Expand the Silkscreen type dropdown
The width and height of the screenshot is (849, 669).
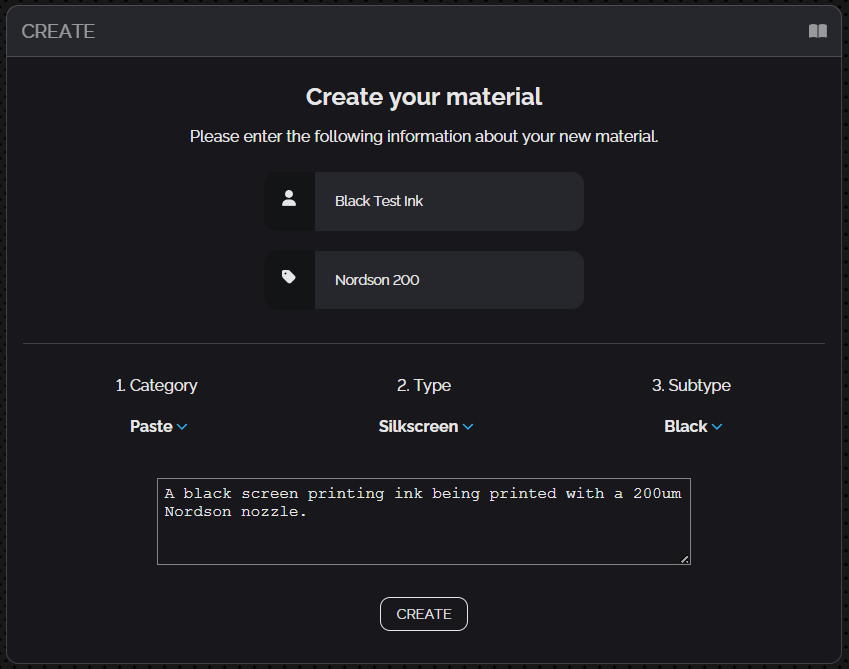tap(418, 426)
